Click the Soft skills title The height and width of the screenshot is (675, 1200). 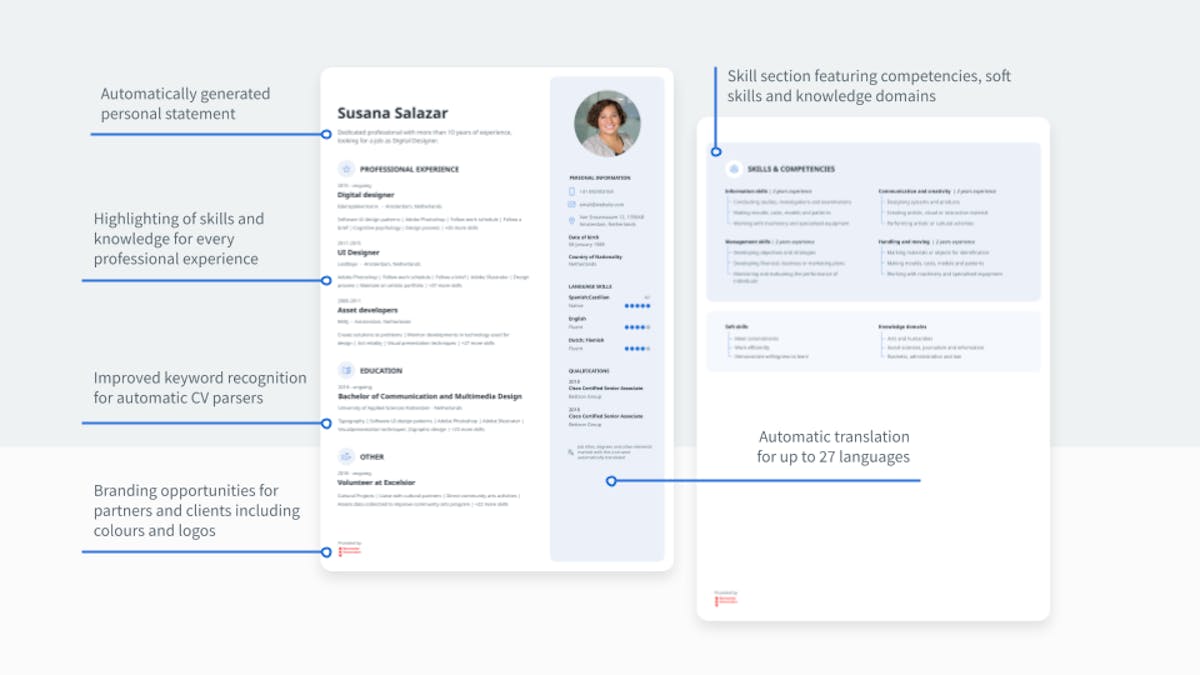[x=735, y=326]
